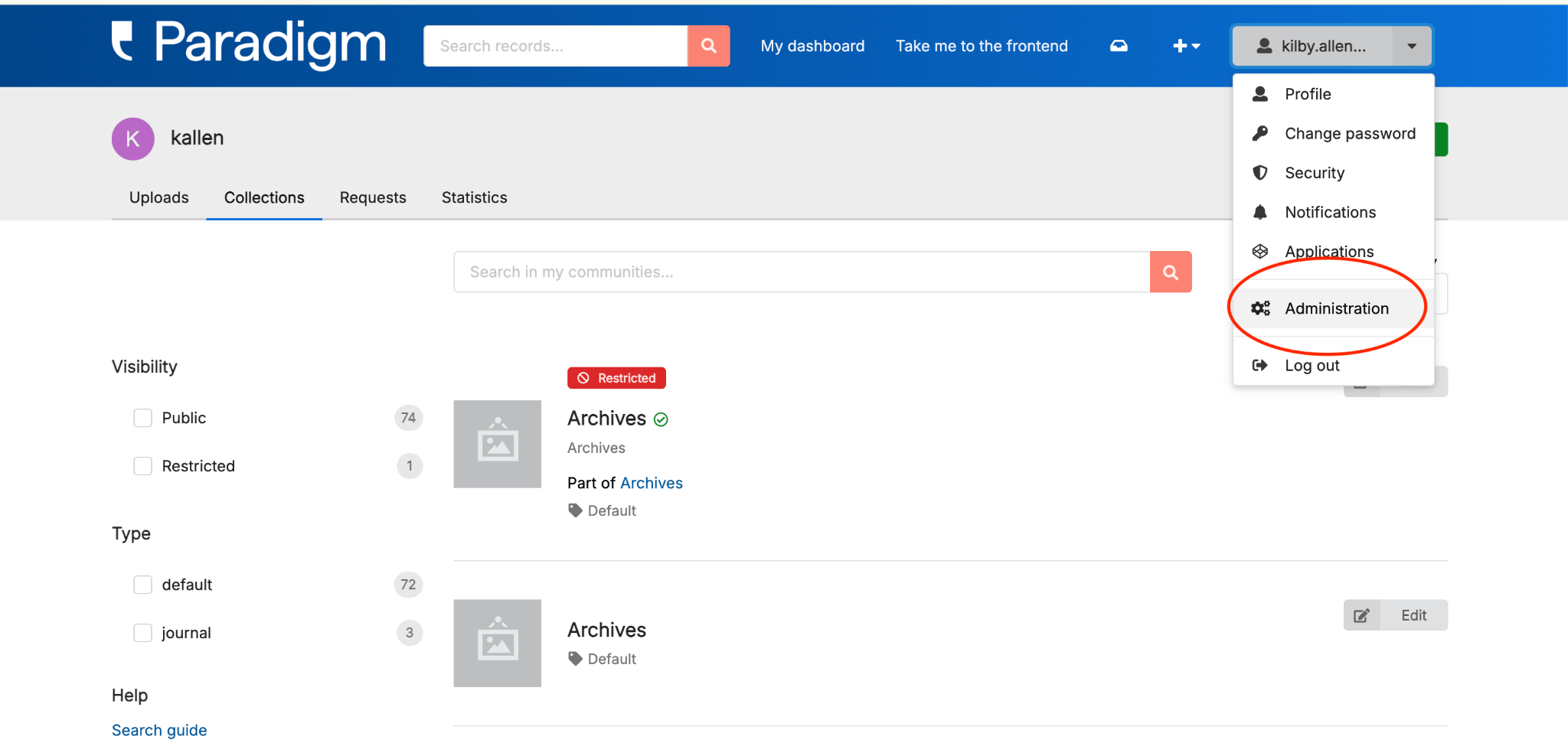Choose Change password in the user menu
Screen dimensions: 1568x756
(x=1333, y=133)
